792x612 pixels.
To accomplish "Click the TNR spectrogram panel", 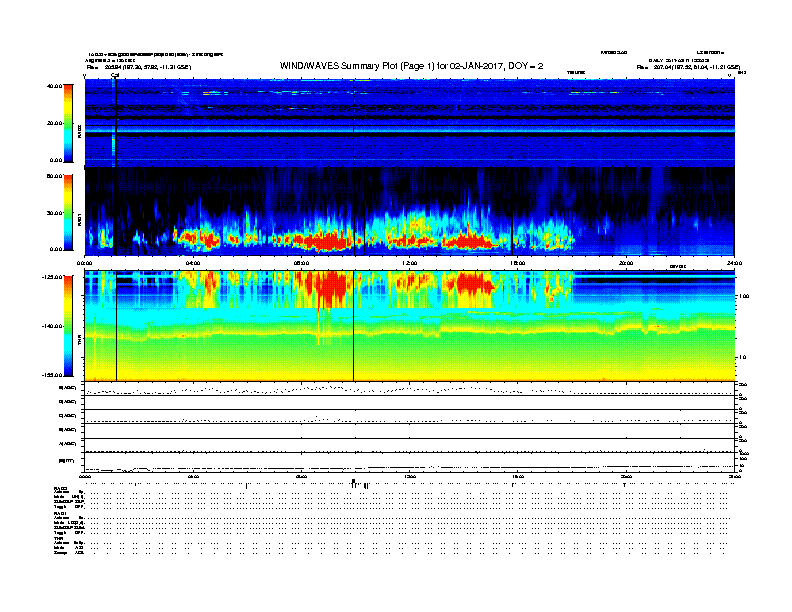I will [x=409, y=326].
